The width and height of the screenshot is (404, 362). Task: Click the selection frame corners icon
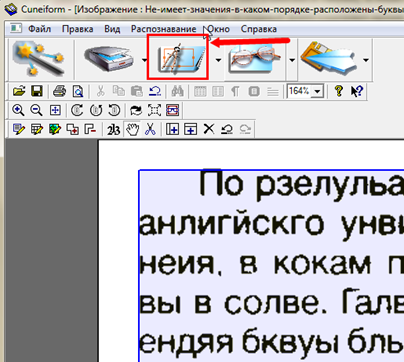pos(154,110)
